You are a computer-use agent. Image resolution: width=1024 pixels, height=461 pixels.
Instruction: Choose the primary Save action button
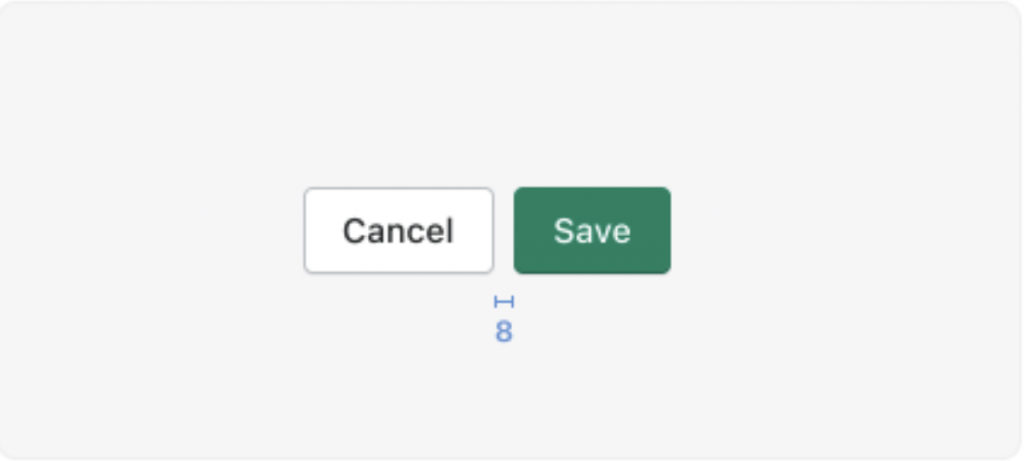pos(592,230)
